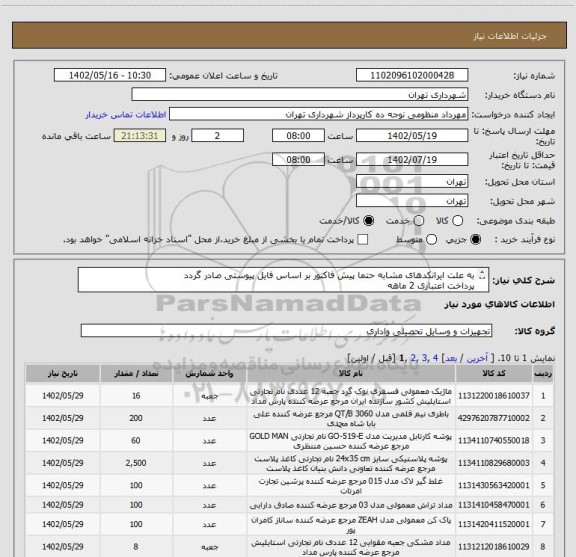Select the خدمت radio button
Screen dimensions: 576x557
[x=419, y=221]
